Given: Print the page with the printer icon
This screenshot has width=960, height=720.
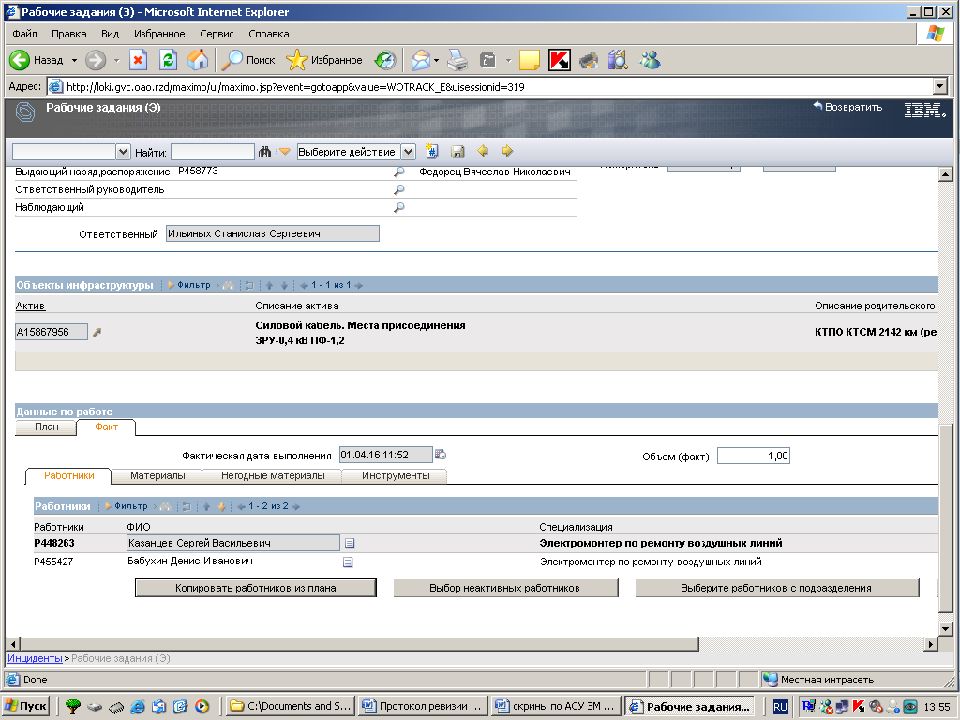Looking at the screenshot, I should (457, 60).
